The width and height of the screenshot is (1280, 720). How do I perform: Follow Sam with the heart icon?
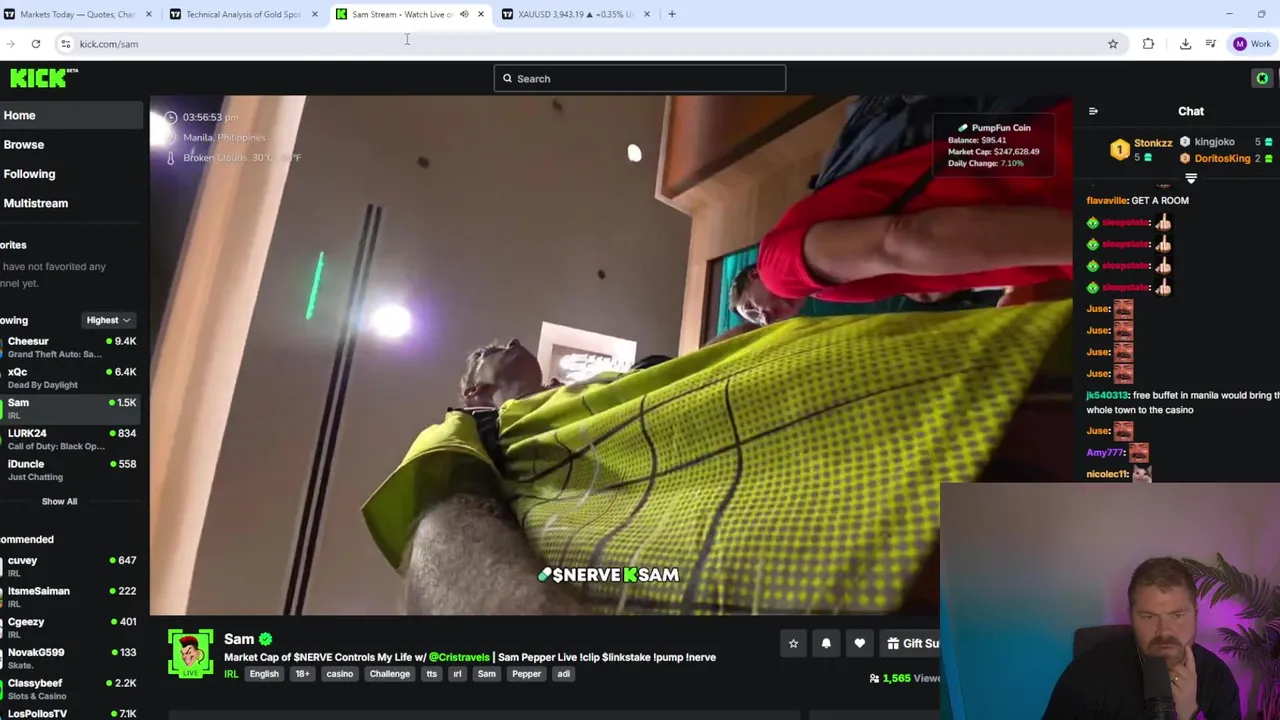pos(859,644)
